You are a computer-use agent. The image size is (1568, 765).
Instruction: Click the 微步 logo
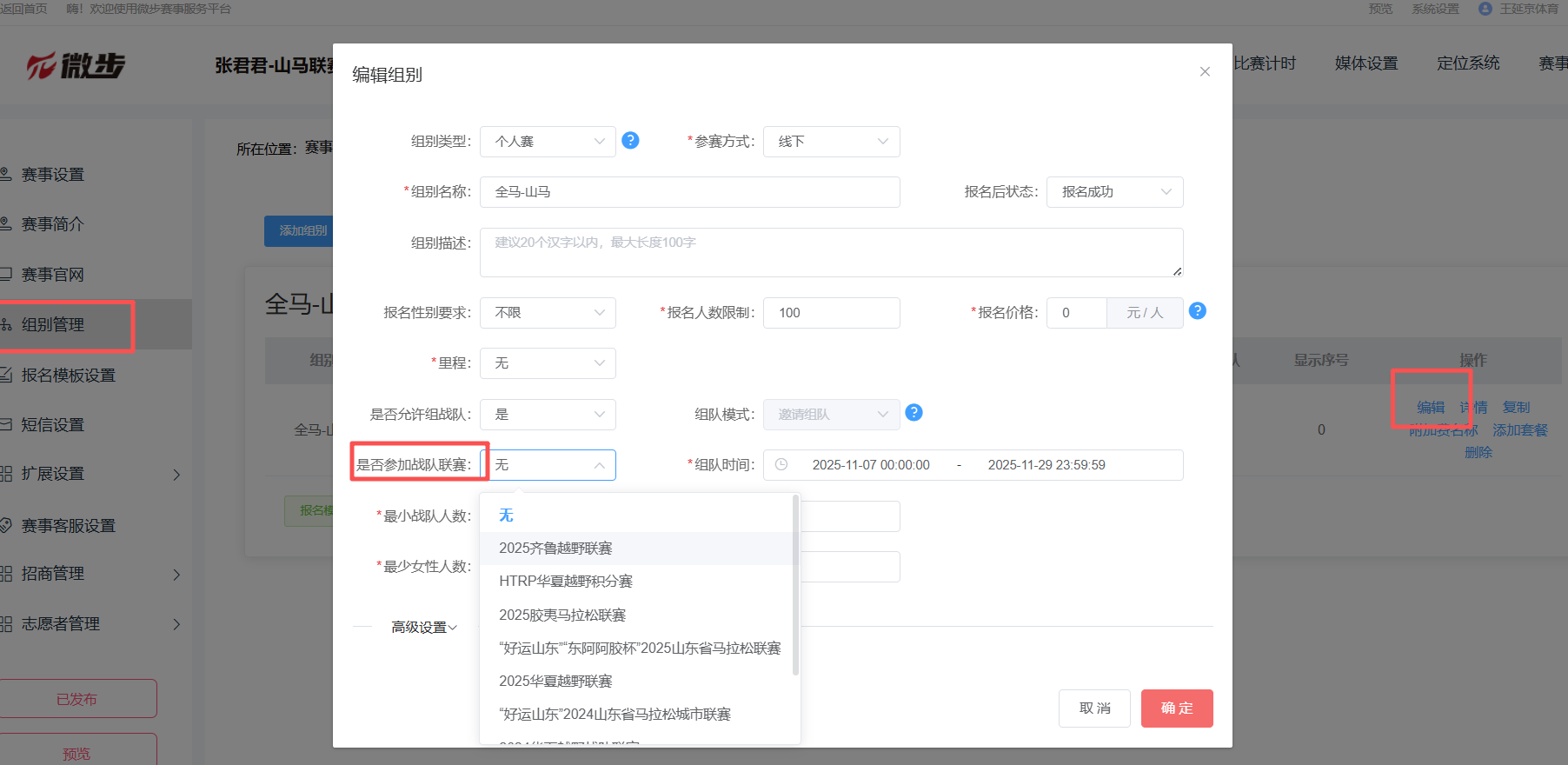(x=76, y=66)
